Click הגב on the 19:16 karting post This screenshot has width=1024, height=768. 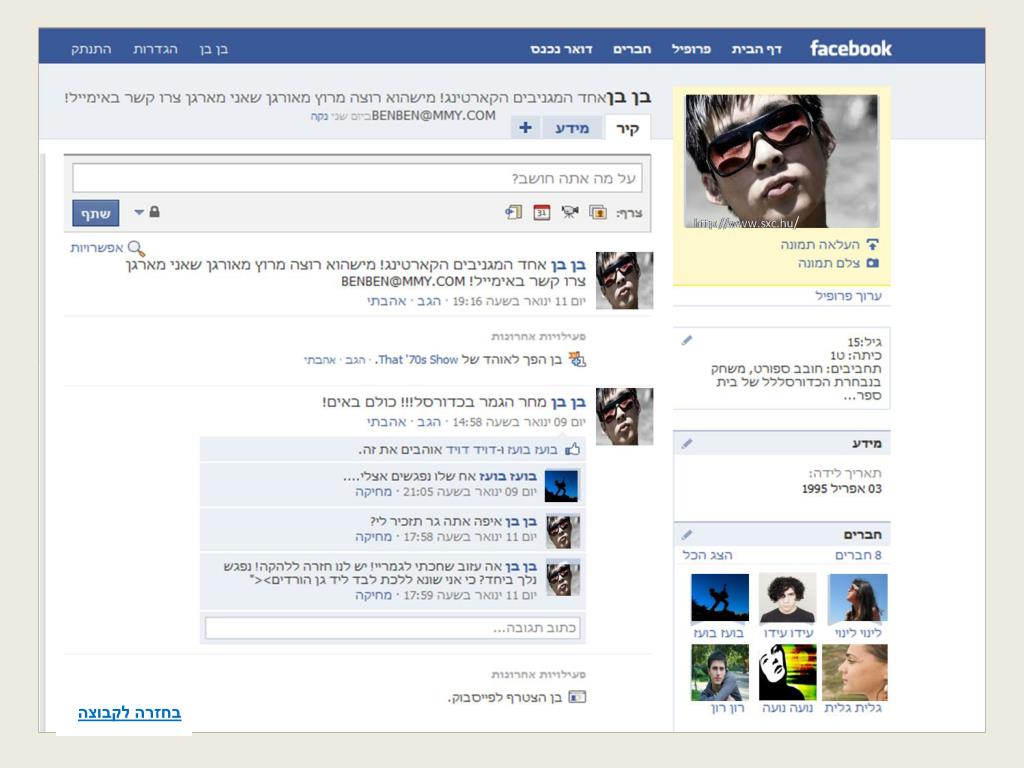click(428, 302)
